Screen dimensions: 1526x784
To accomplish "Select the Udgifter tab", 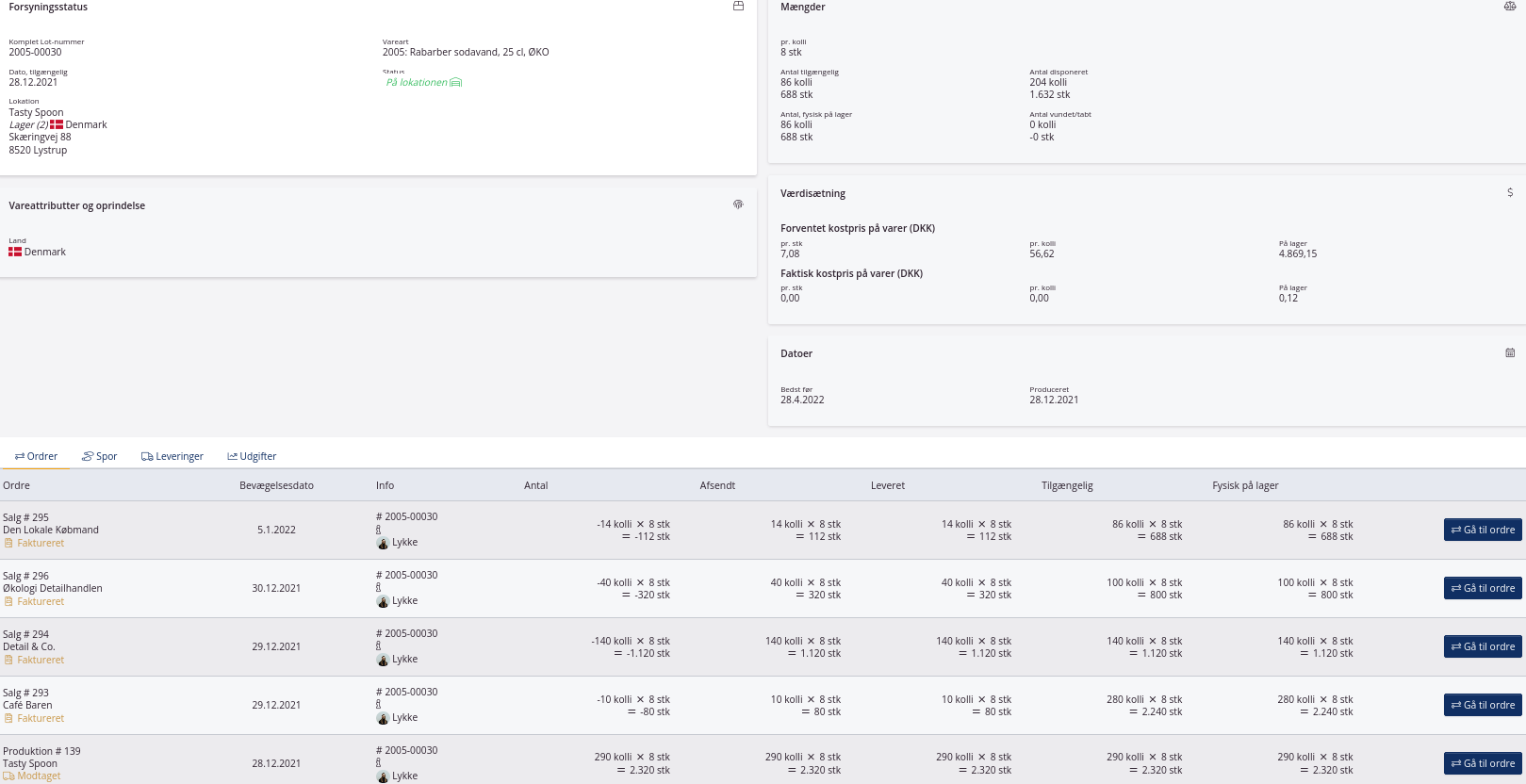I will pyautogui.click(x=252, y=456).
